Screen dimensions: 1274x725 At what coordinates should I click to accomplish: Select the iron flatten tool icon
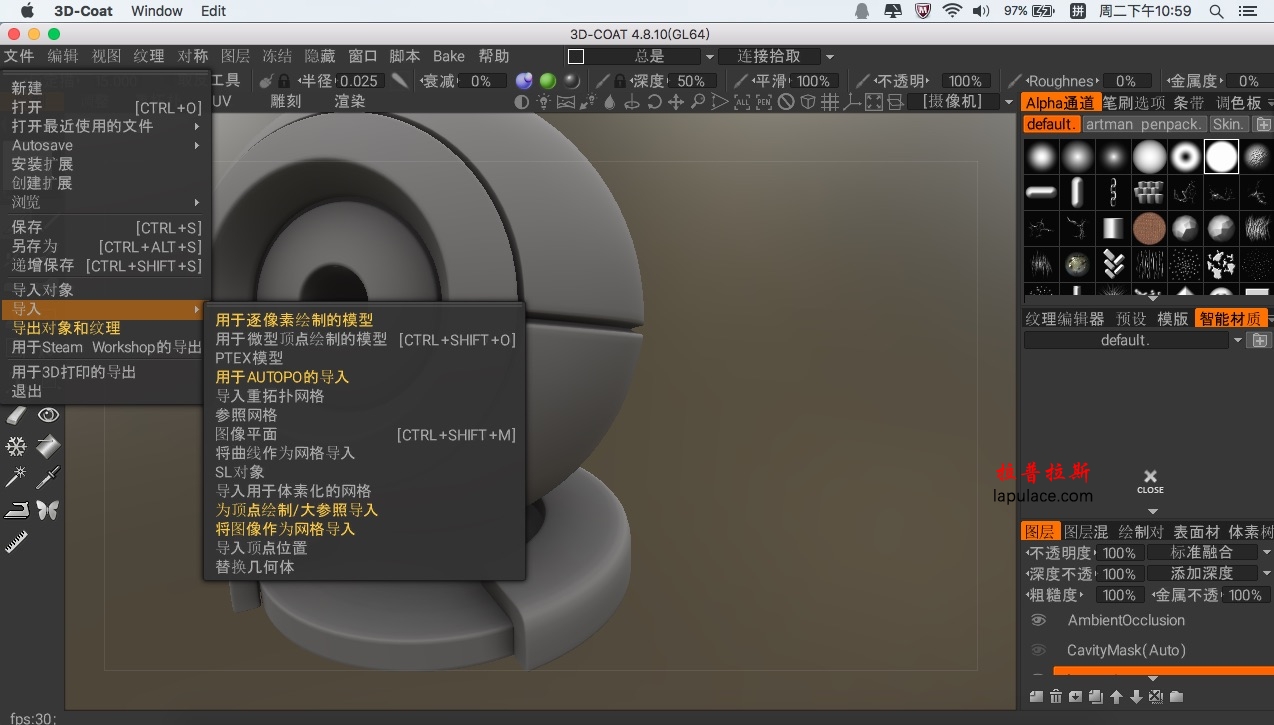[x=17, y=510]
